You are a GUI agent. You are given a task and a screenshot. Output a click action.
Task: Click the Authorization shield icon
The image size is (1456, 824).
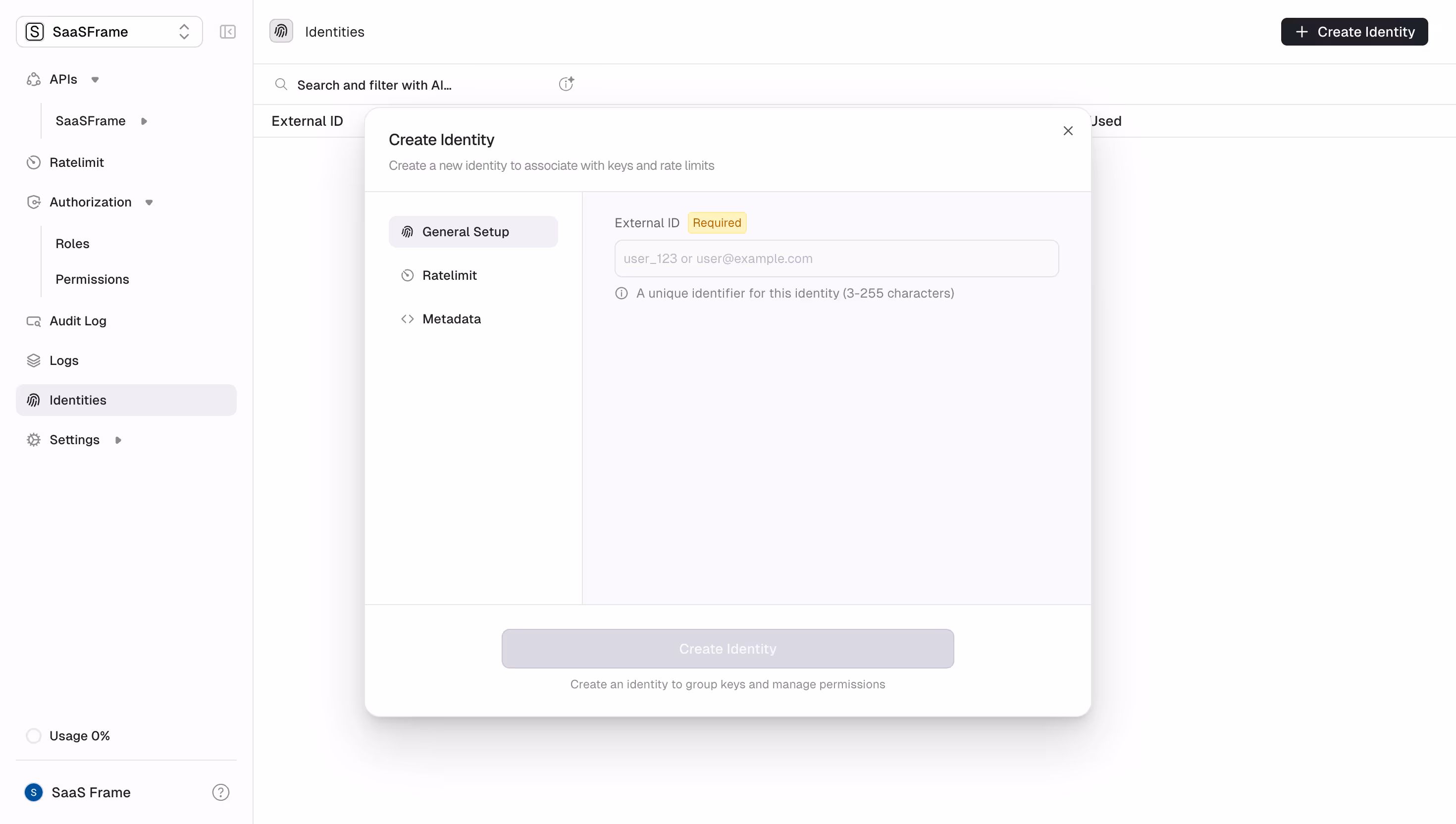(x=34, y=202)
